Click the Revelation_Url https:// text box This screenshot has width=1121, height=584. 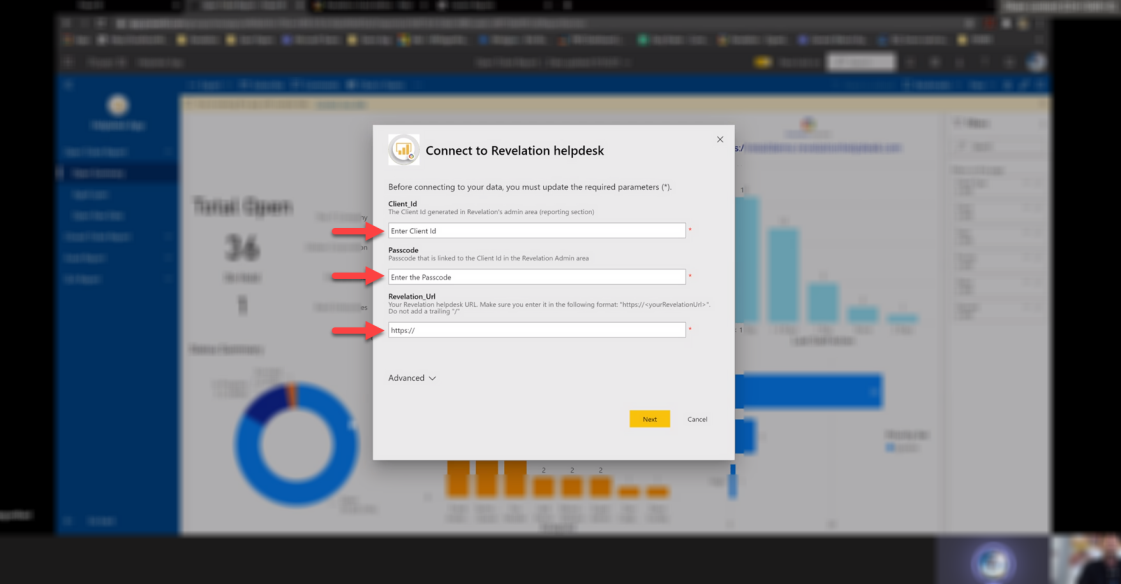click(537, 330)
